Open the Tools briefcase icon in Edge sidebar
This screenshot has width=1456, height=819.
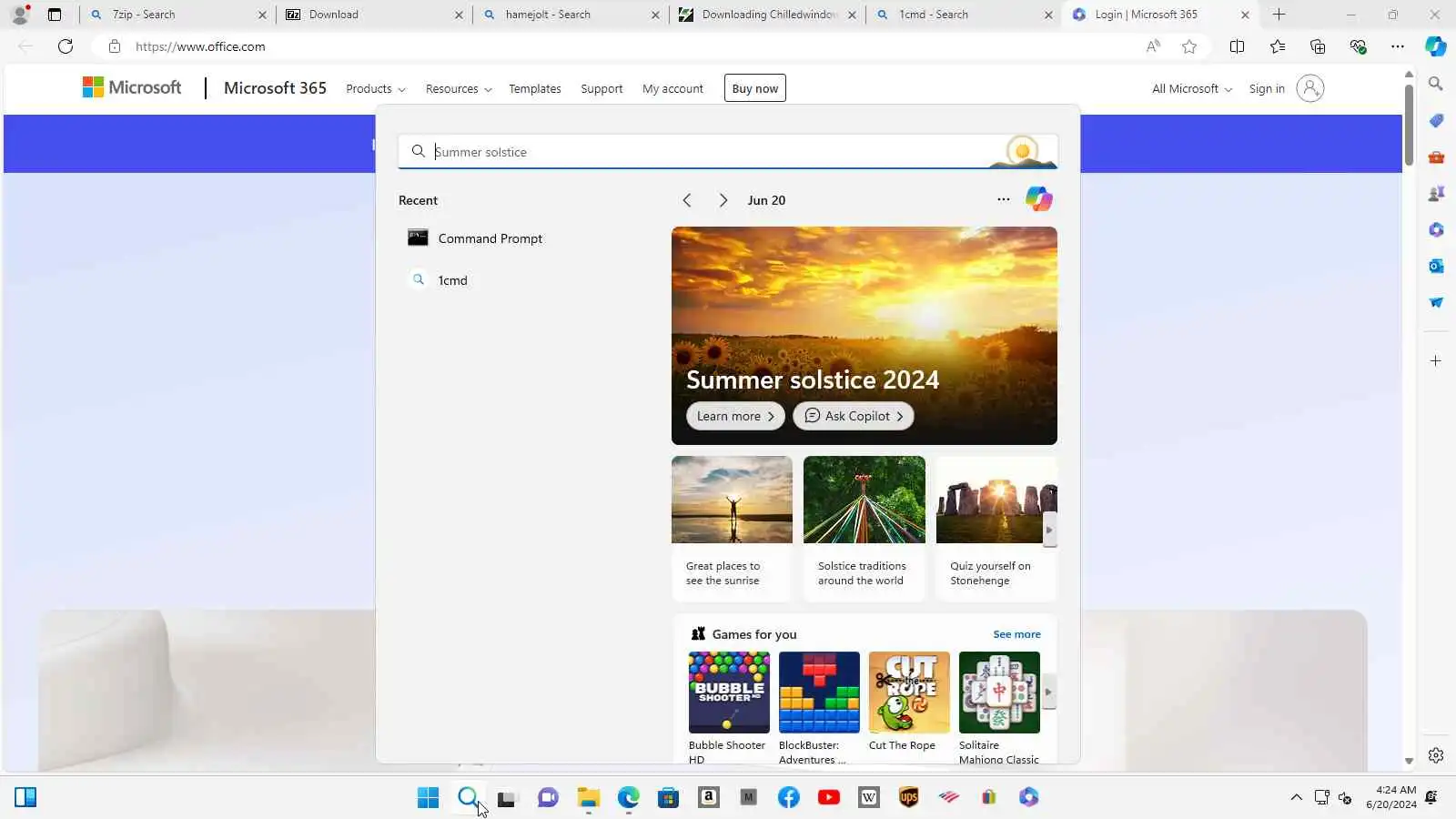click(1436, 157)
